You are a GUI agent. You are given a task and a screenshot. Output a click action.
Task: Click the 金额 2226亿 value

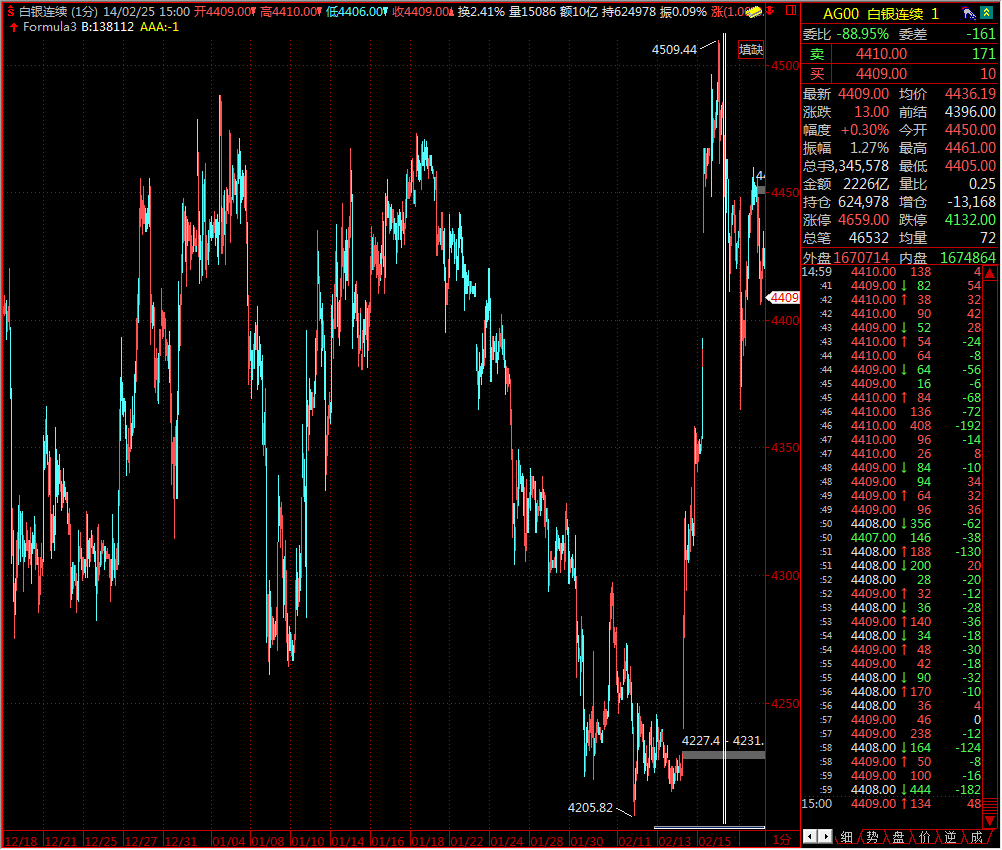(866, 184)
